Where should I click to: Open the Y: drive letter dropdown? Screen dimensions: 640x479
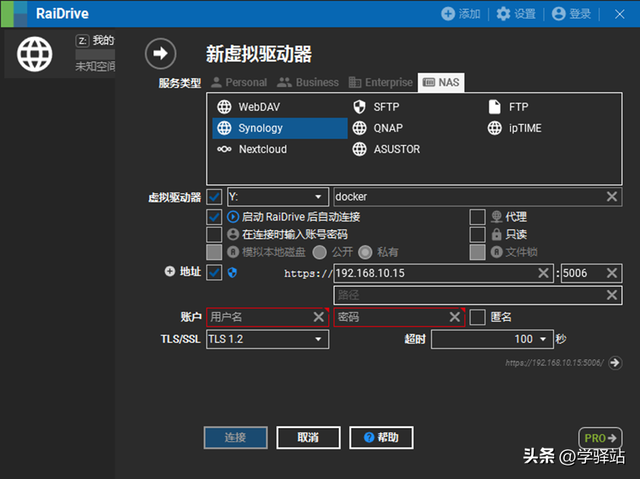point(278,197)
